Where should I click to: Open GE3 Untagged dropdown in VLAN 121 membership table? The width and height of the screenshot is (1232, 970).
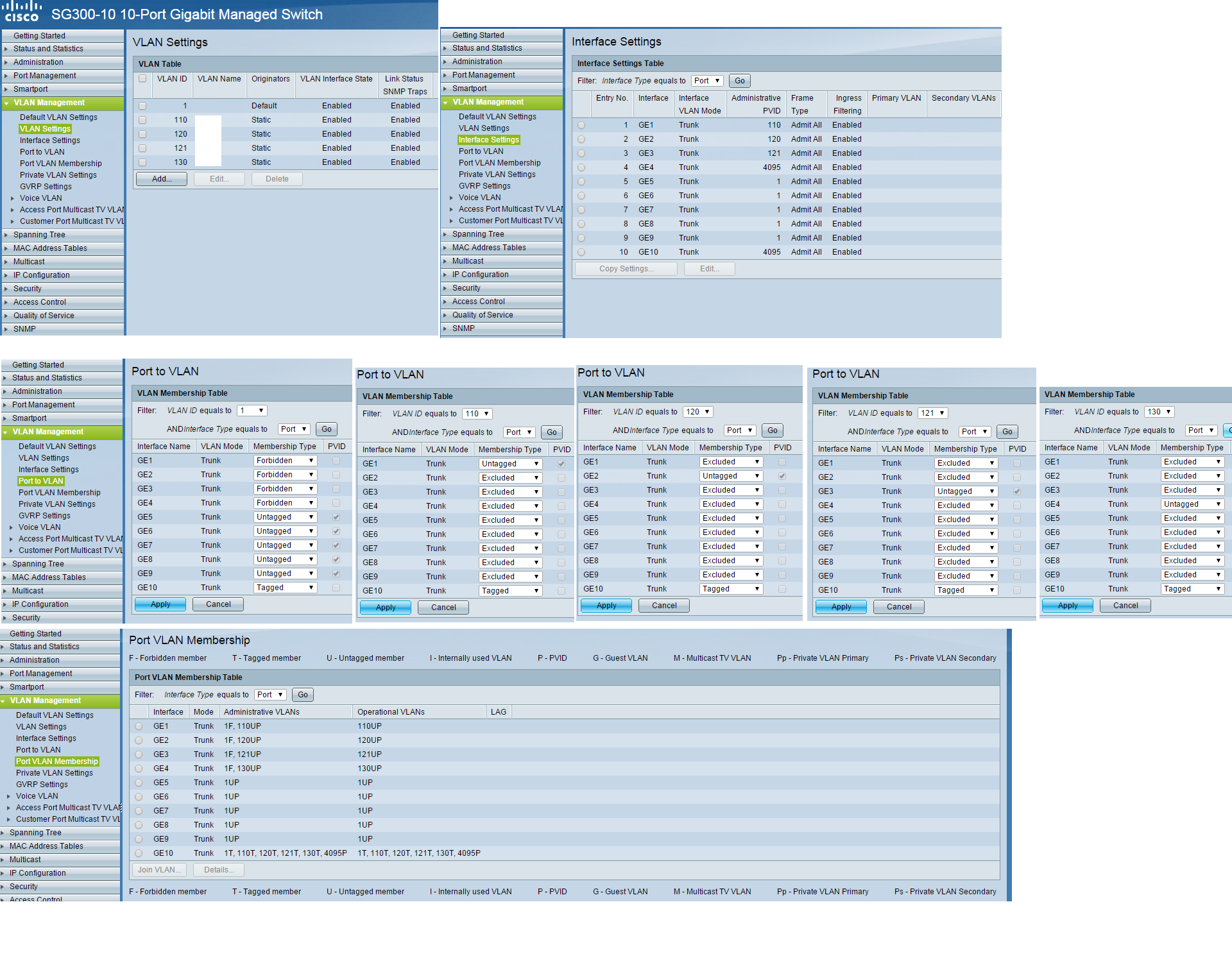[966, 491]
